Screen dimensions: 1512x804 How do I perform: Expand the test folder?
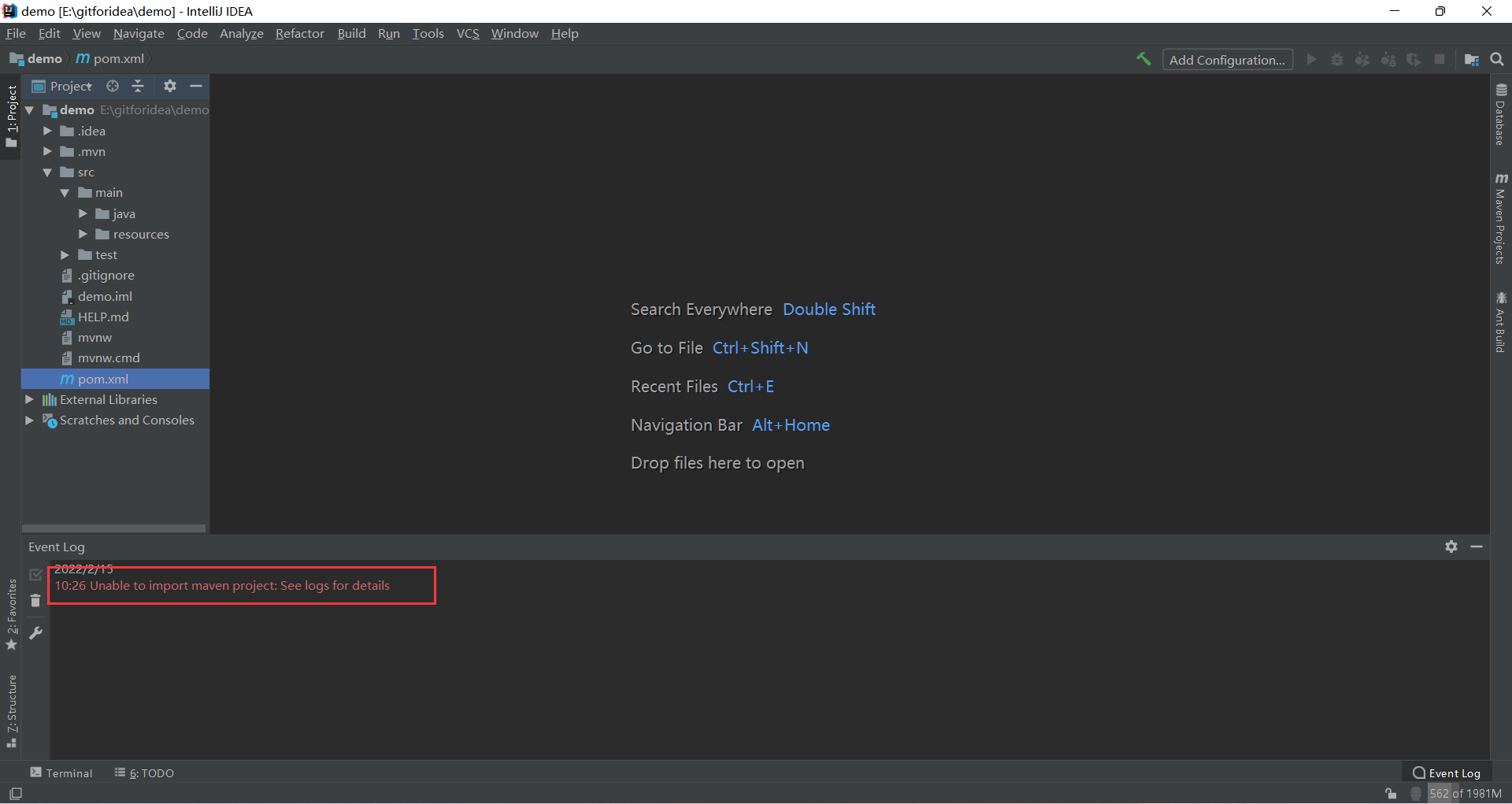pyautogui.click(x=65, y=255)
